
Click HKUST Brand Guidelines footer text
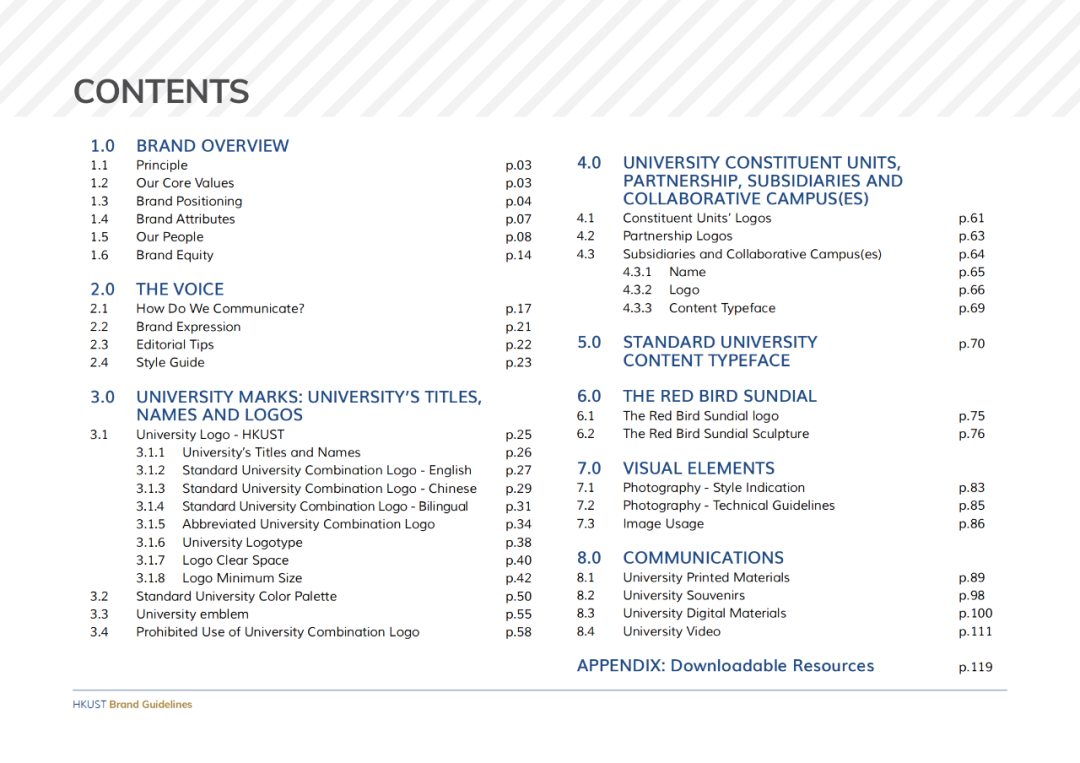pos(132,704)
